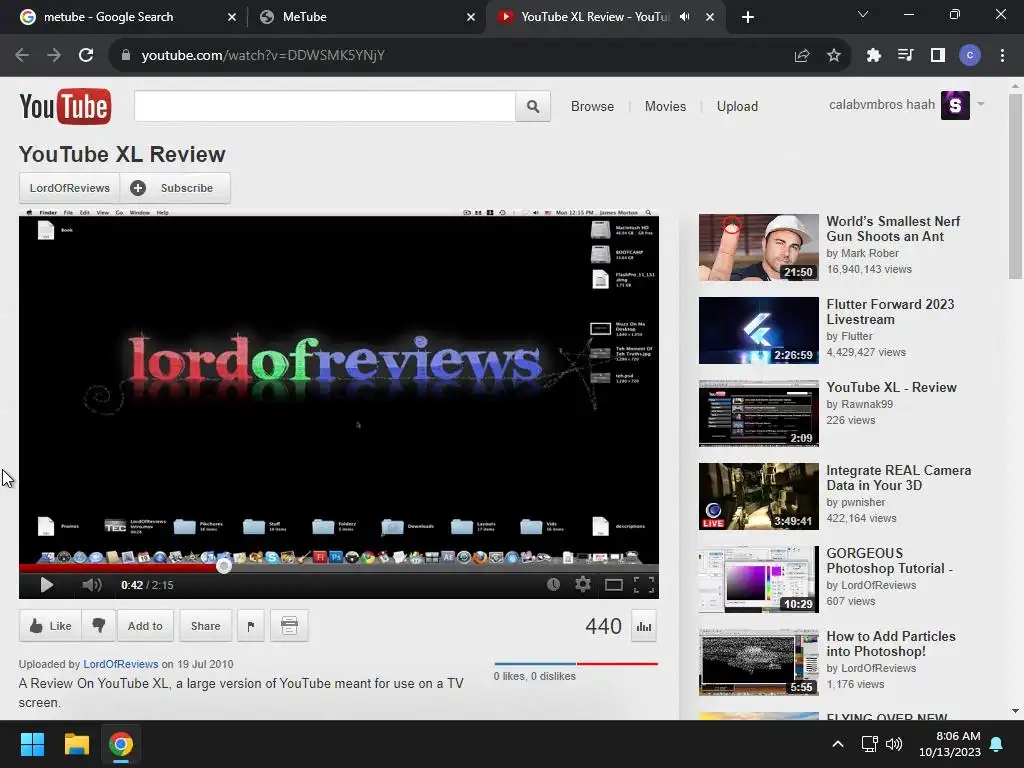Open system volume tray icon
1024x768 pixels.
893,744
